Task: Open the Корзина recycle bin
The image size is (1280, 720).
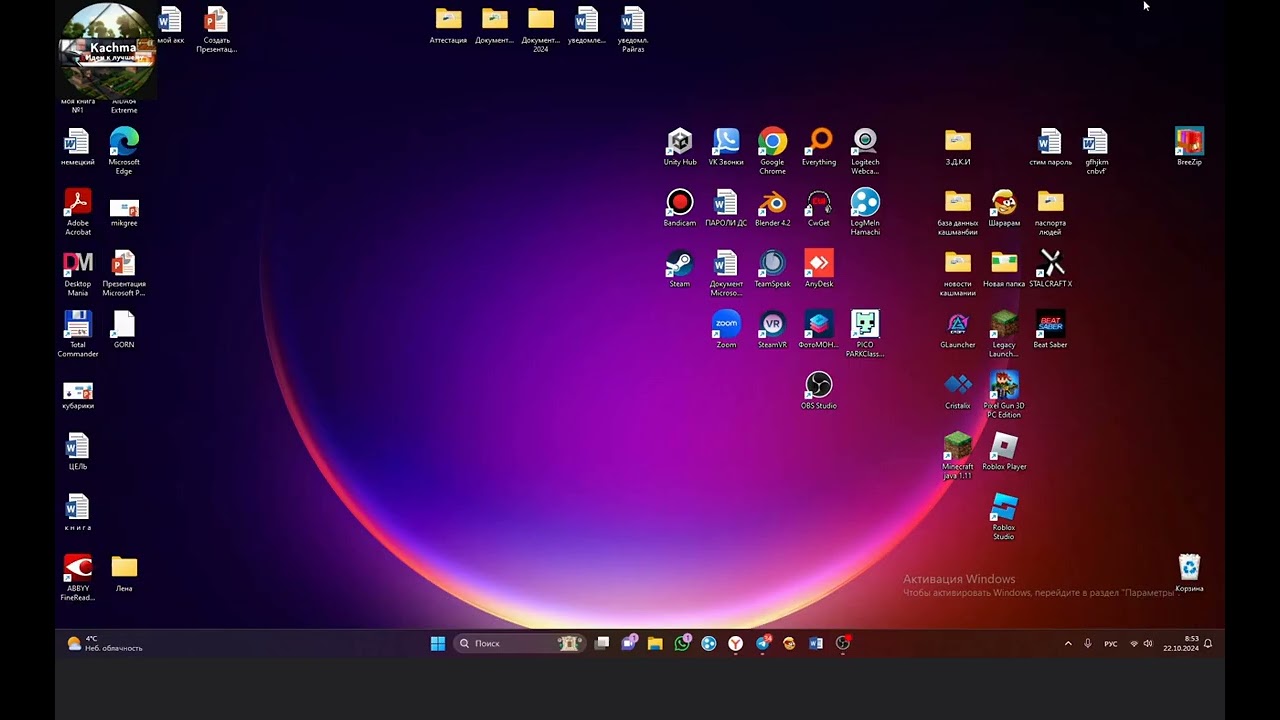Action: click(x=1189, y=574)
